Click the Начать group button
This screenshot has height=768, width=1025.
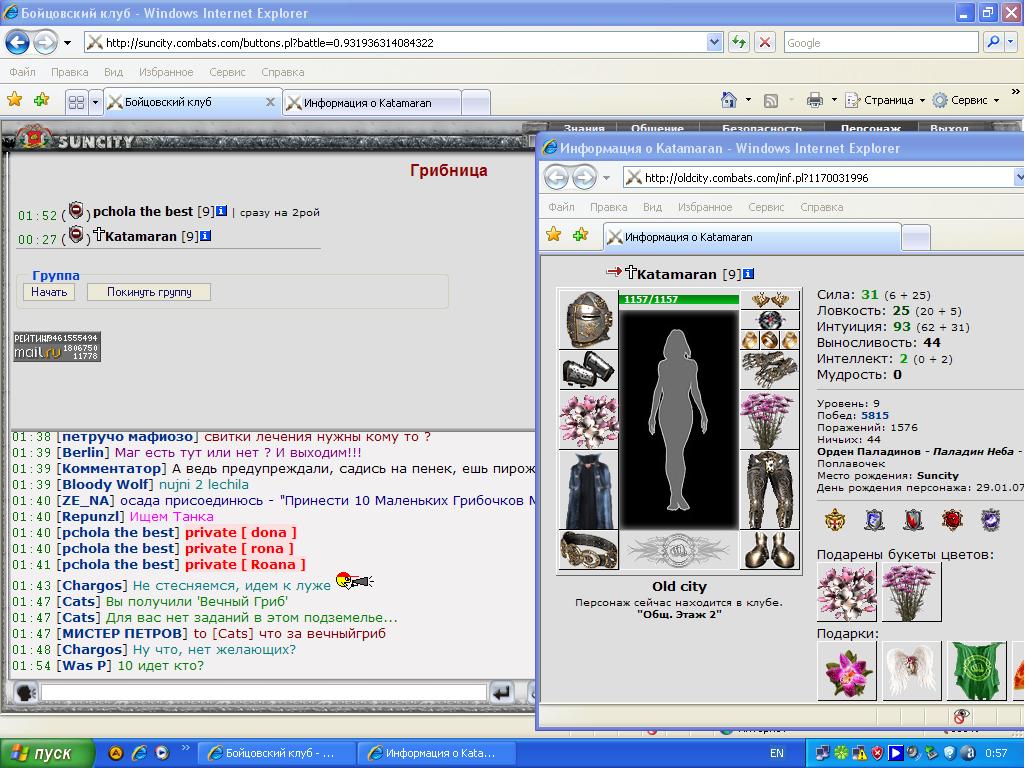(x=49, y=292)
